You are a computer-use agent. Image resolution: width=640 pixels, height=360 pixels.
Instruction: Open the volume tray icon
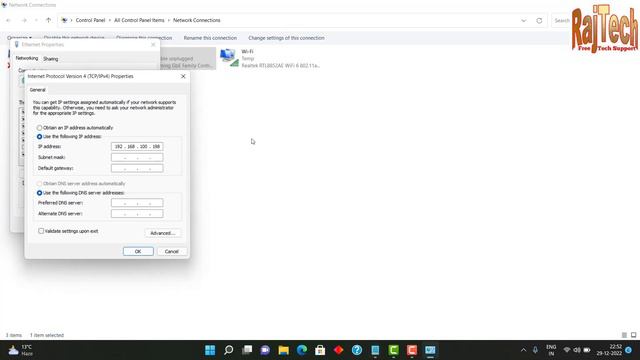(577, 350)
